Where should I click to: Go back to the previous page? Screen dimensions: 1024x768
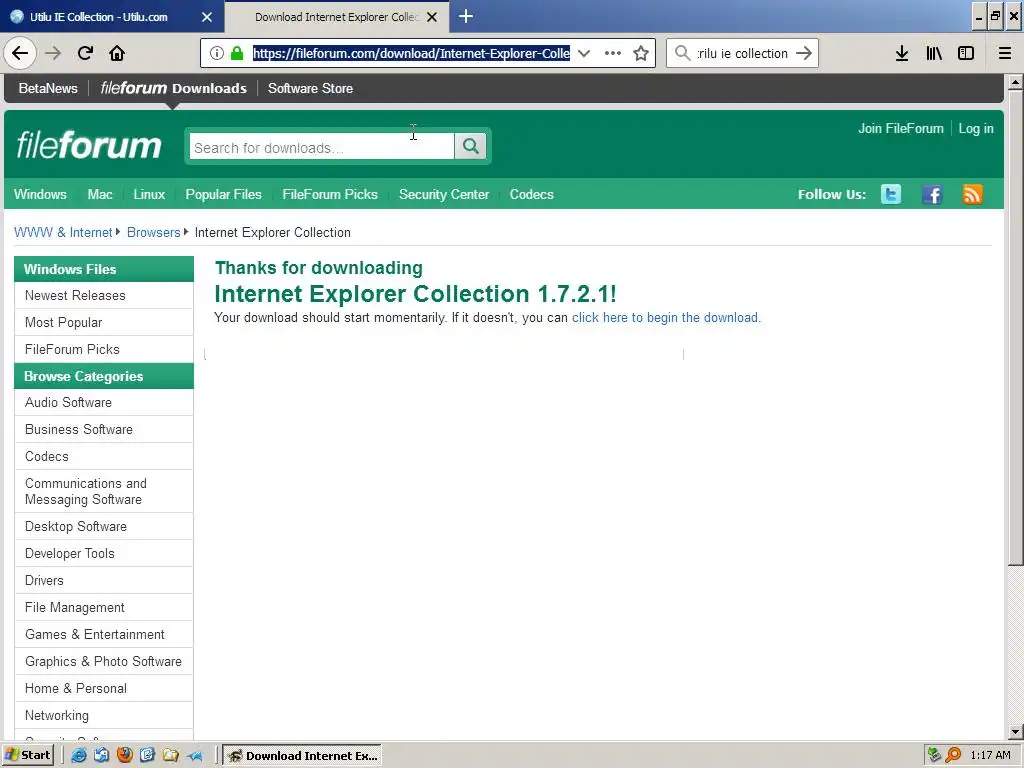click(x=20, y=53)
